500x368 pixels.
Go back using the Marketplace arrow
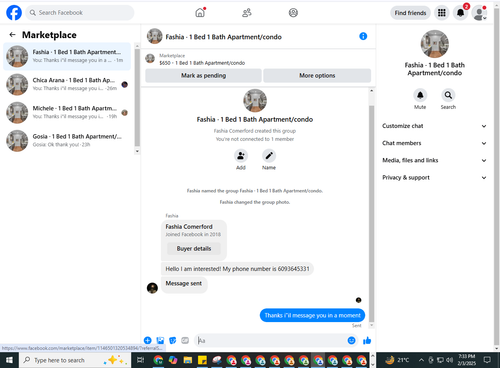coord(12,35)
